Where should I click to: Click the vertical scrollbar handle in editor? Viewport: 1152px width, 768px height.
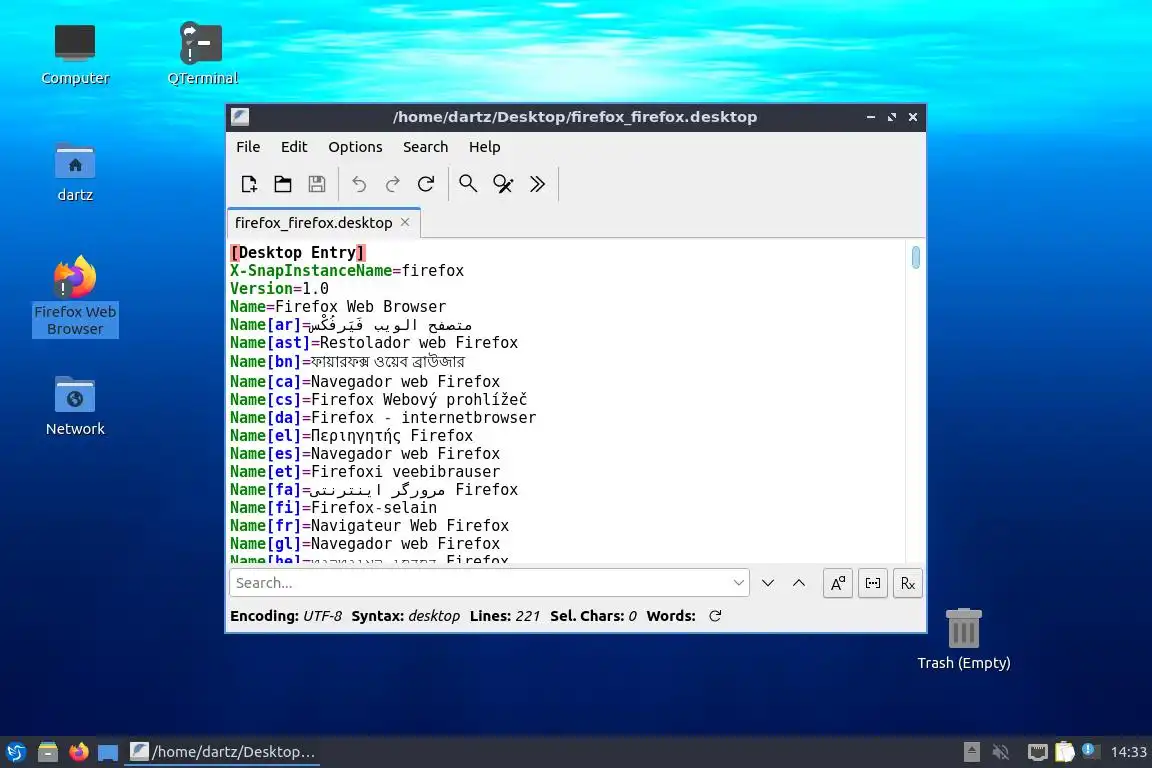(x=915, y=257)
